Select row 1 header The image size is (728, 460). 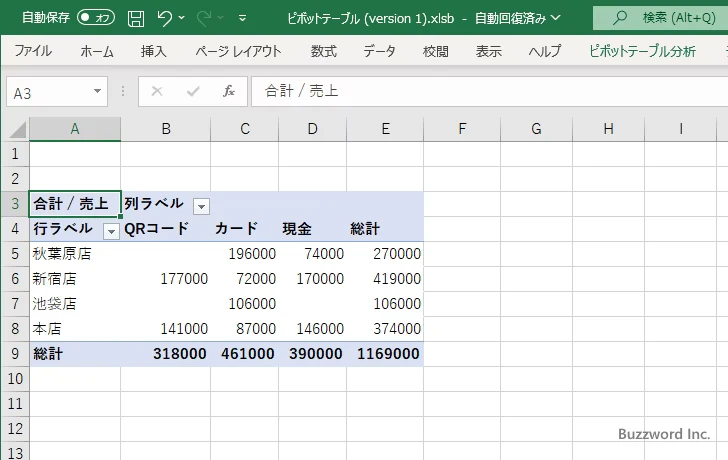pyautogui.click(x=15, y=154)
